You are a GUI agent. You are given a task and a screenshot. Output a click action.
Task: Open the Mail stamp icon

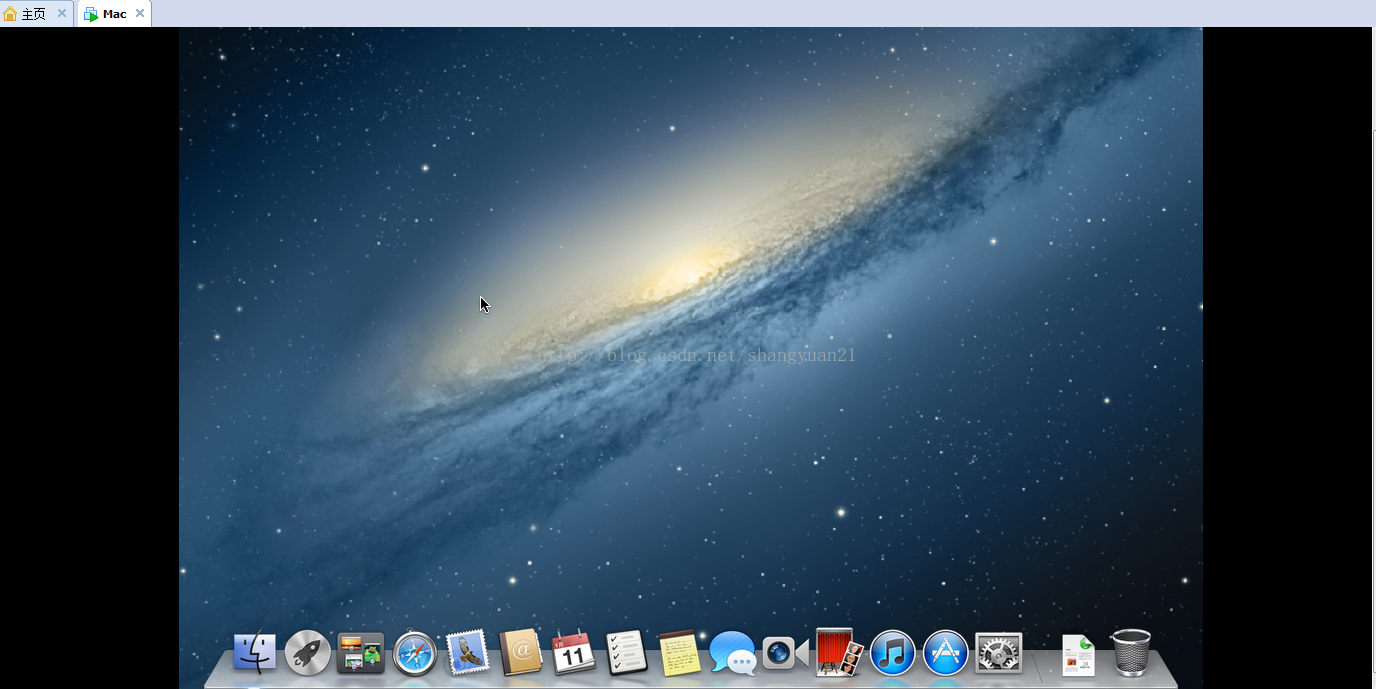point(467,653)
